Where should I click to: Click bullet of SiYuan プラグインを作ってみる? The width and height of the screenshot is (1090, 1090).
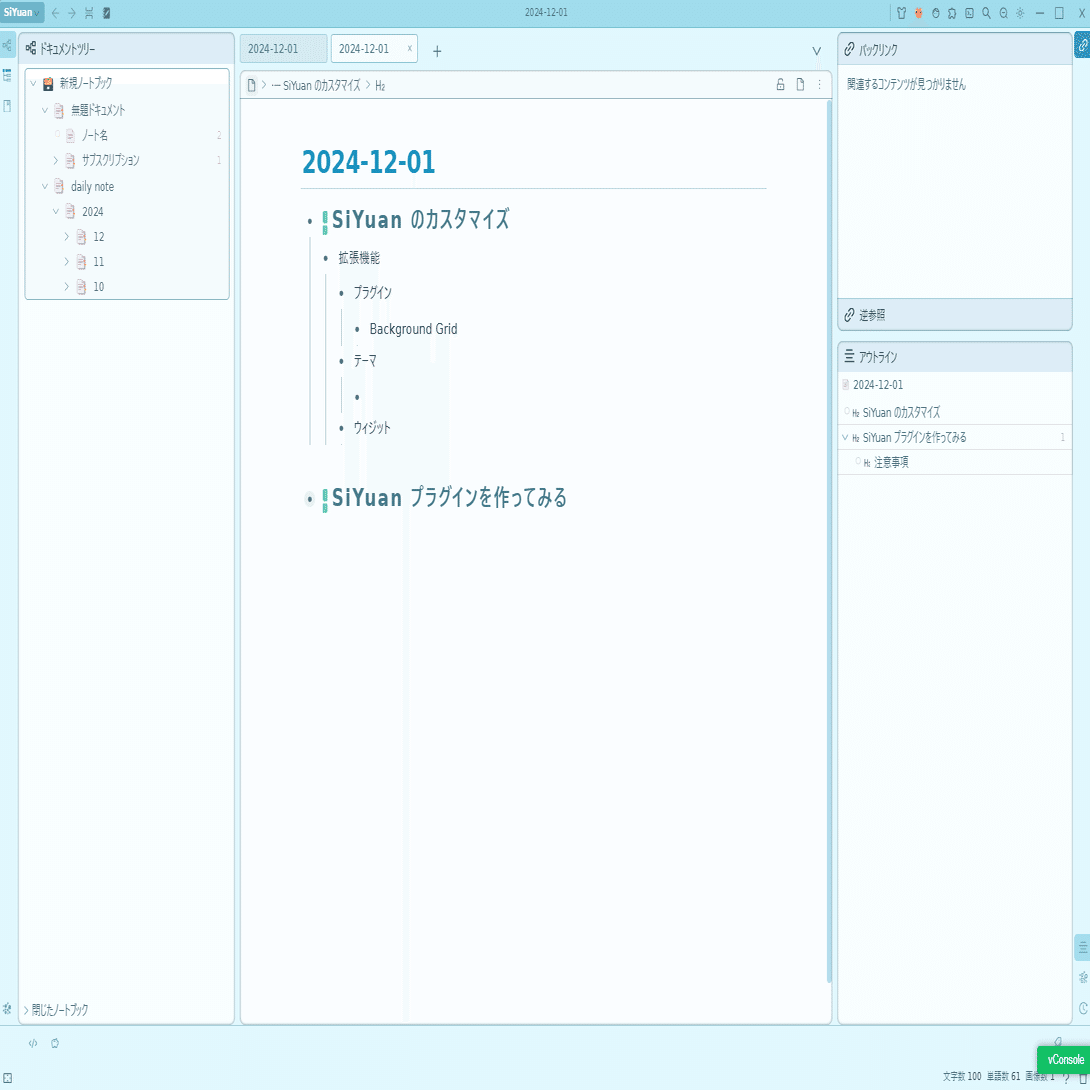(309, 499)
